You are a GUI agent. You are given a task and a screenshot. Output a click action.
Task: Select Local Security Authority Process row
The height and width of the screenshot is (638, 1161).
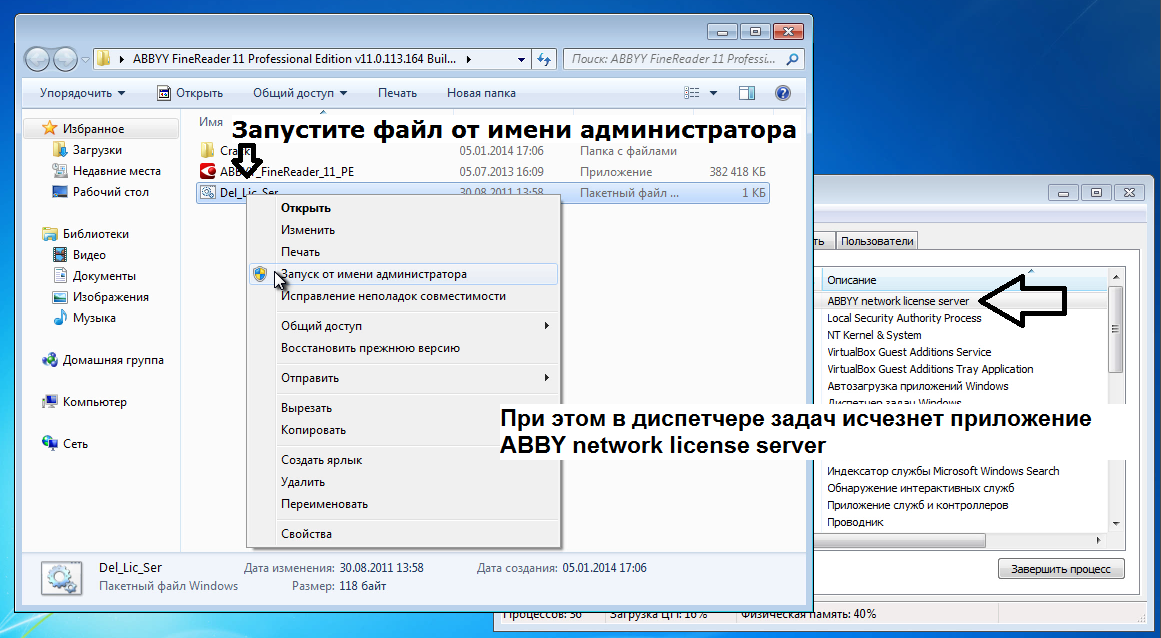[x=904, y=318]
